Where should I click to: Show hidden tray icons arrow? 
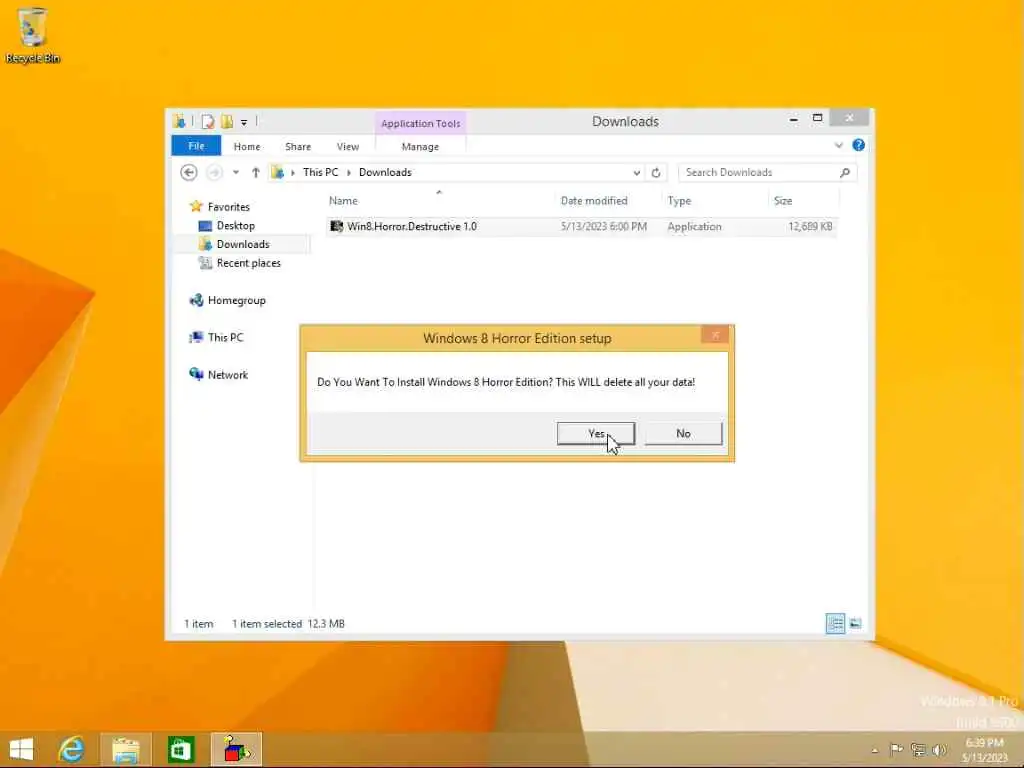(x=875, y=750)
